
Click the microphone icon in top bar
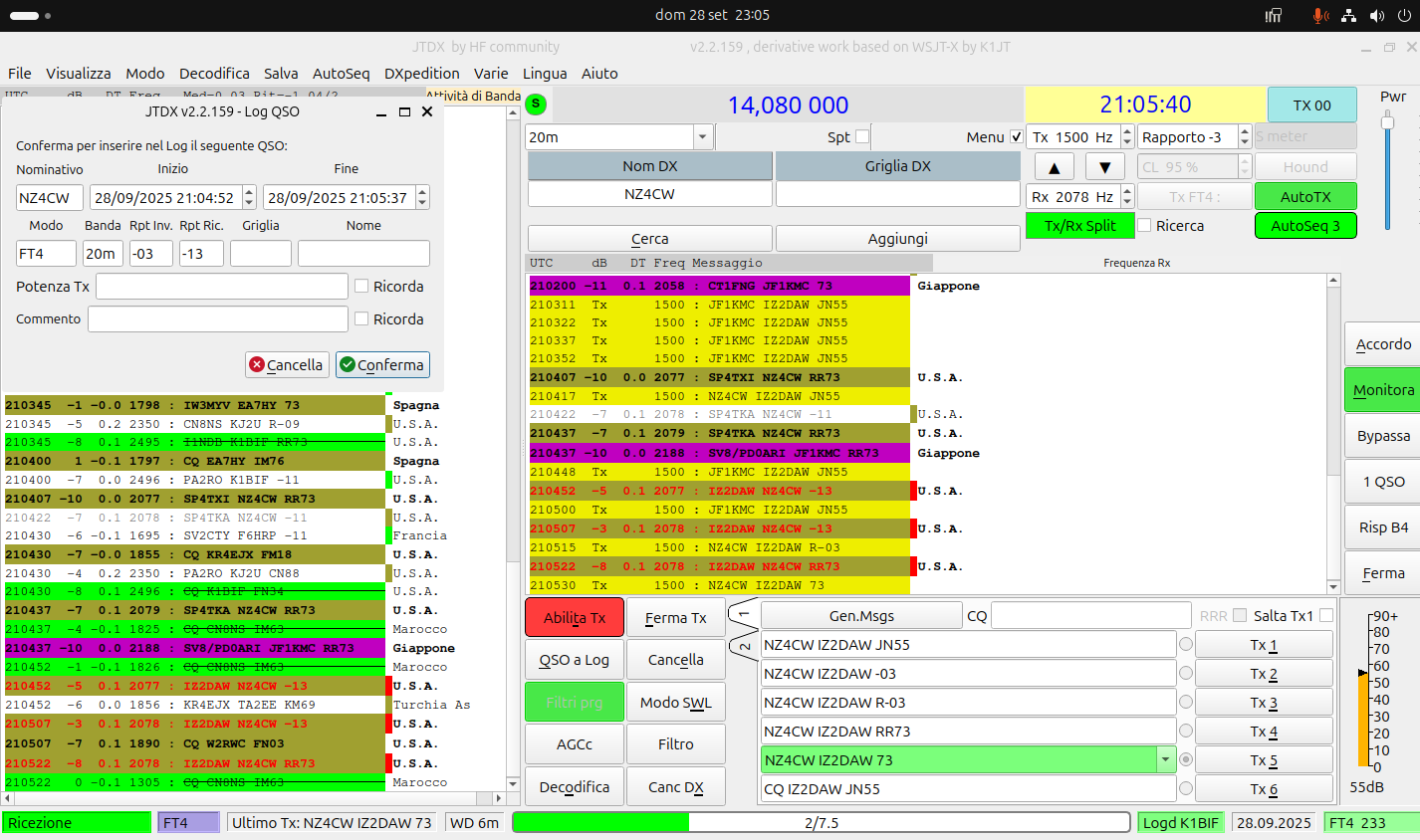coord(1319,15)
